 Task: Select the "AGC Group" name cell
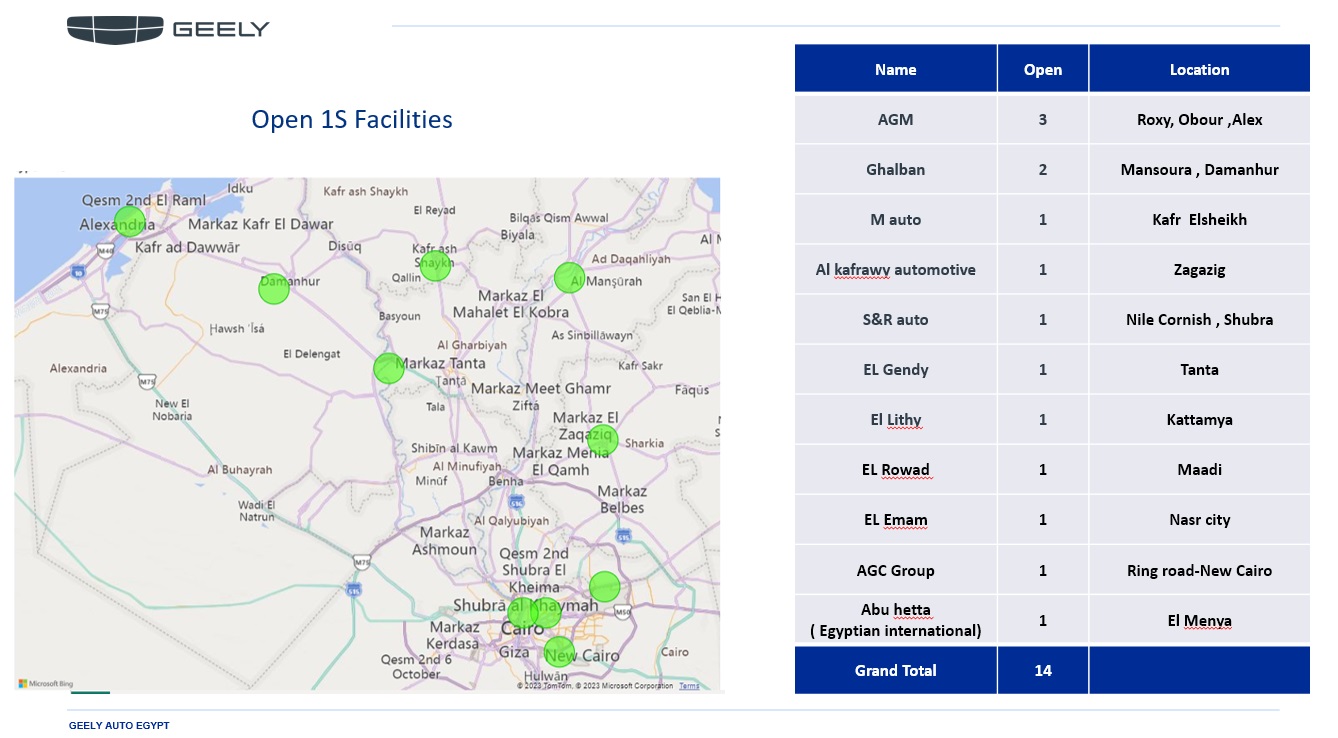pos(896,570)
